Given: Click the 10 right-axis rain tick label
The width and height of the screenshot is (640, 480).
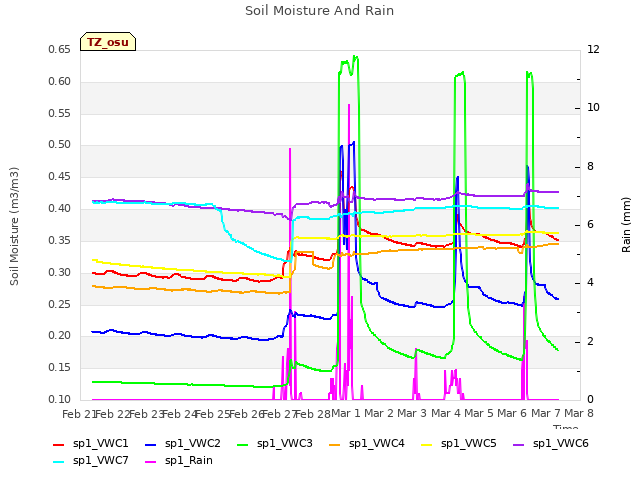Looking at the screenshot, I should point(593,108).
